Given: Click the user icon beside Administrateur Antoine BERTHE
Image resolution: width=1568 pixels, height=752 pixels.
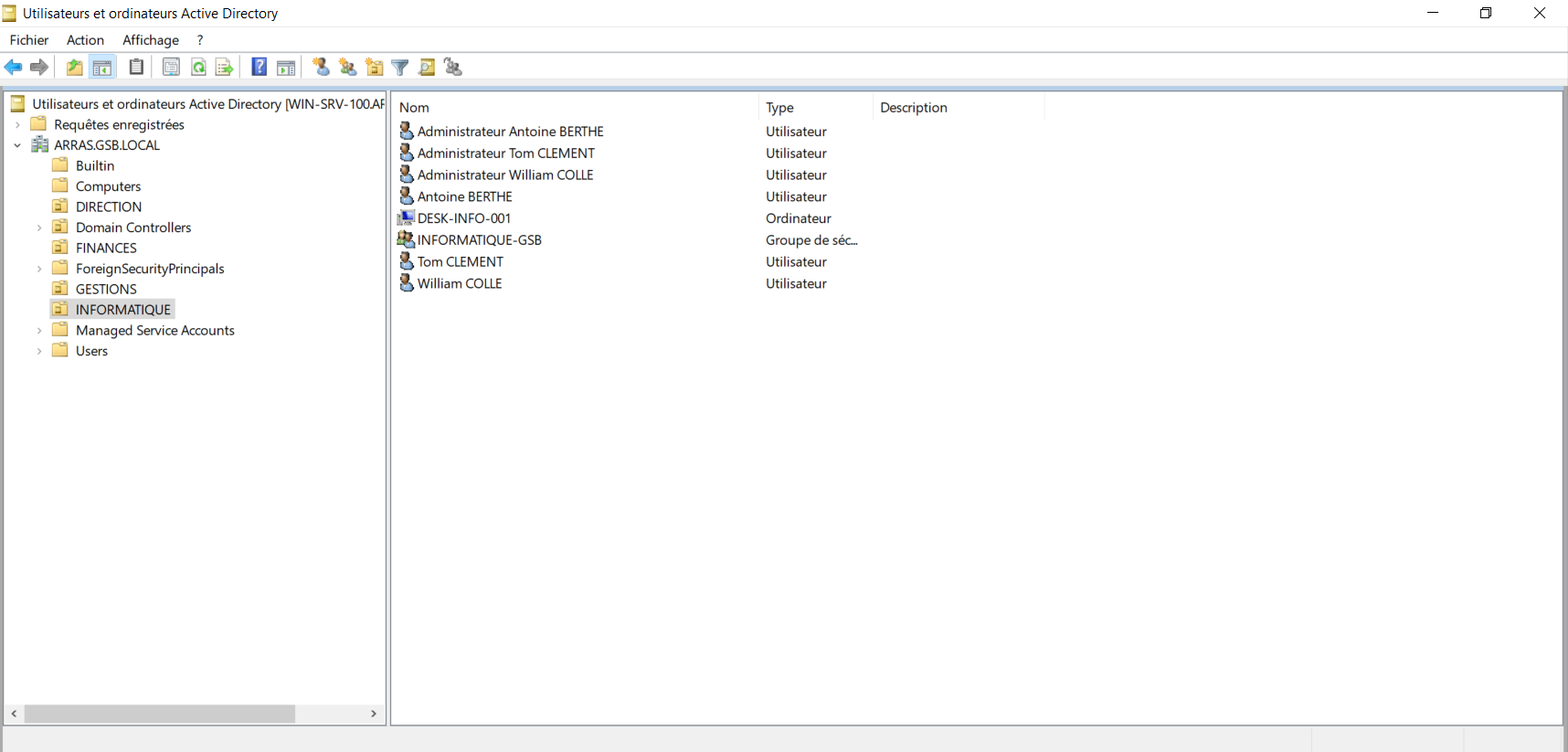Looking at the screenshot, I should pyautogui.click(x=407, y=132).
